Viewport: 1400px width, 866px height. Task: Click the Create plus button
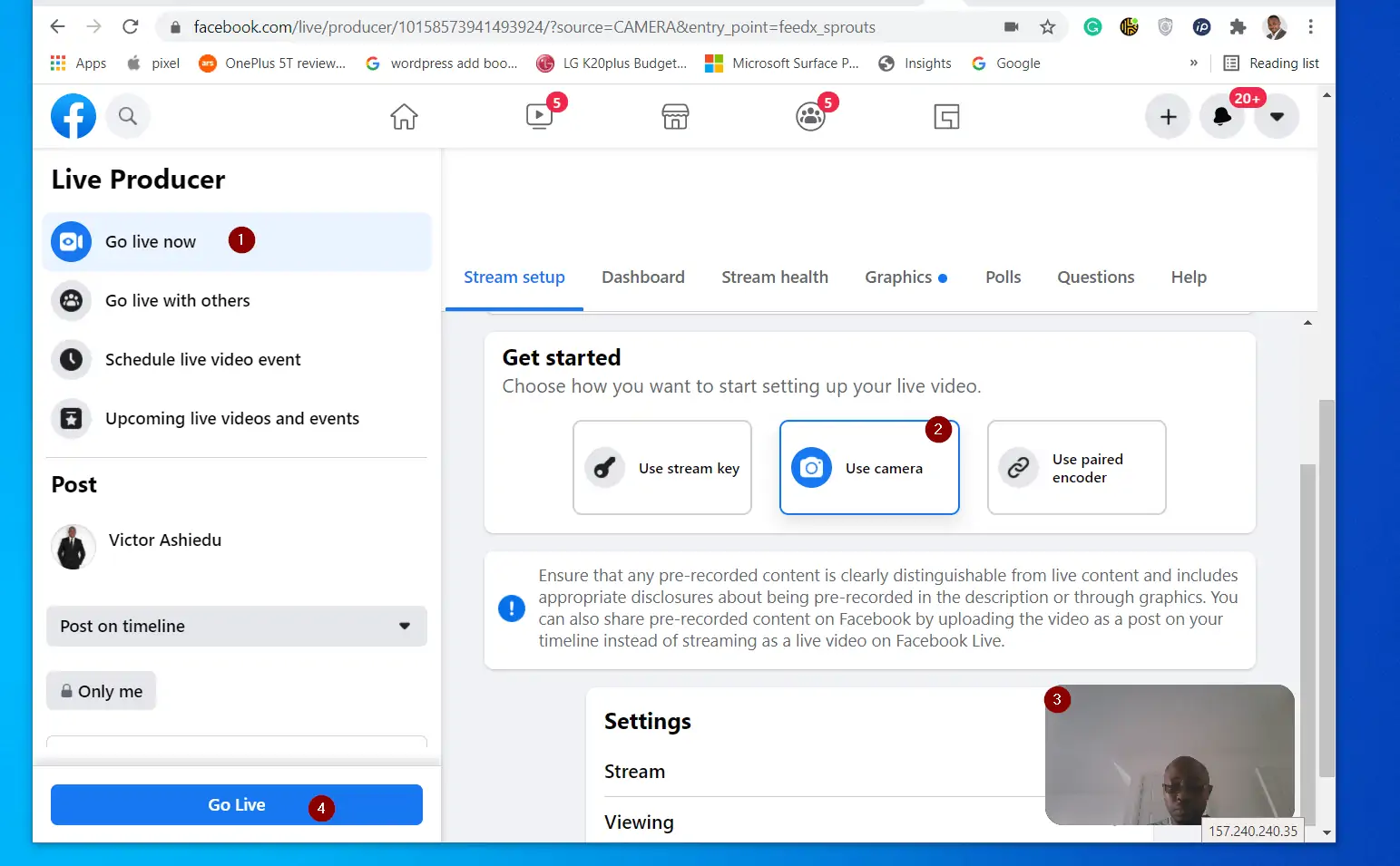tap(1169, 116)
